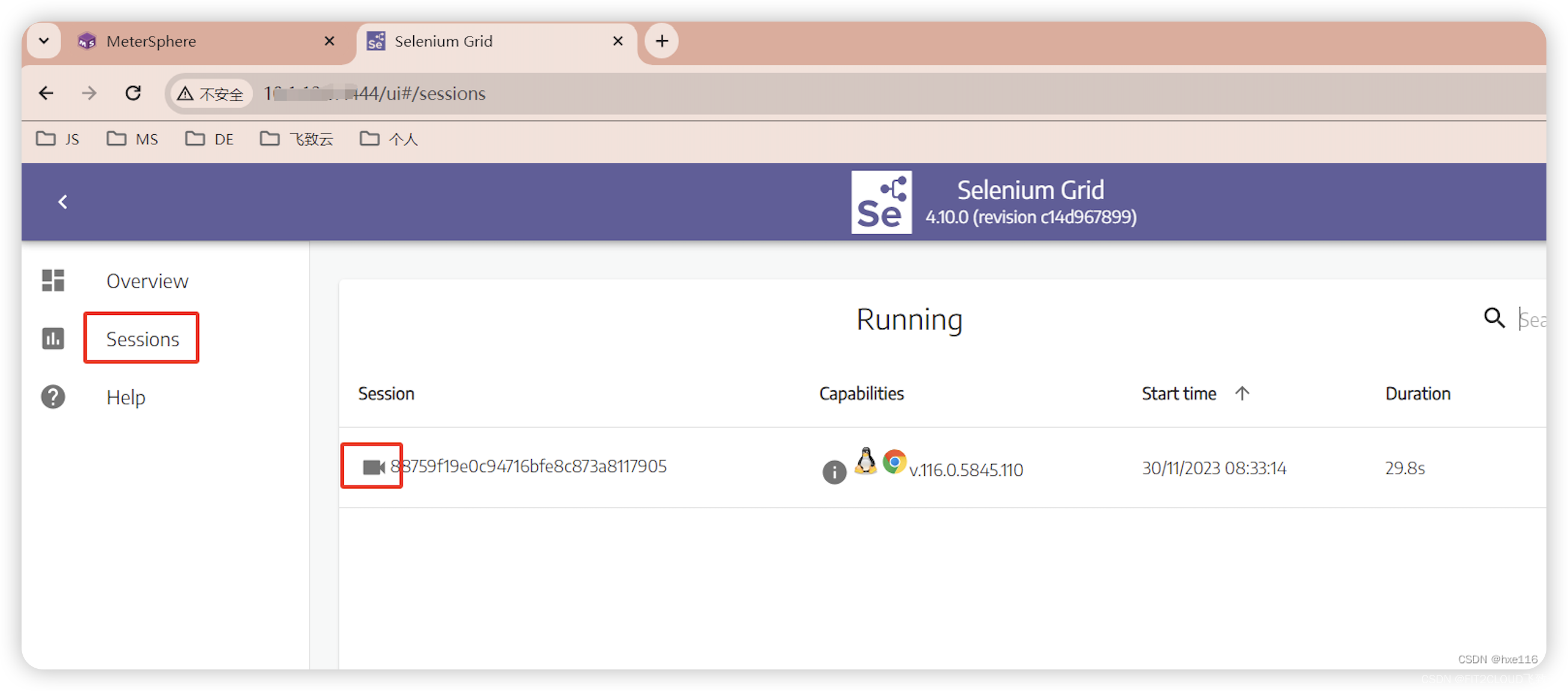This screenshot has height=691, width=1568.
Task: Click the Linux penguin platform icon
Action: [865, 462]
